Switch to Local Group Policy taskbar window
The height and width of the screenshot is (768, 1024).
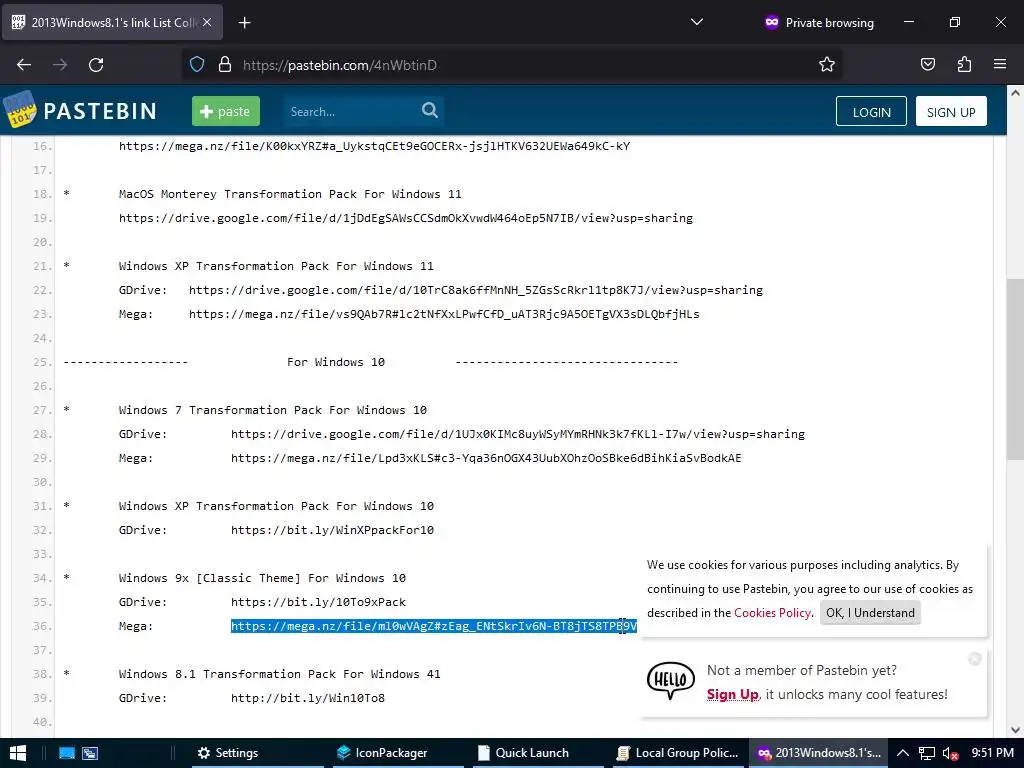coord(678,753)
